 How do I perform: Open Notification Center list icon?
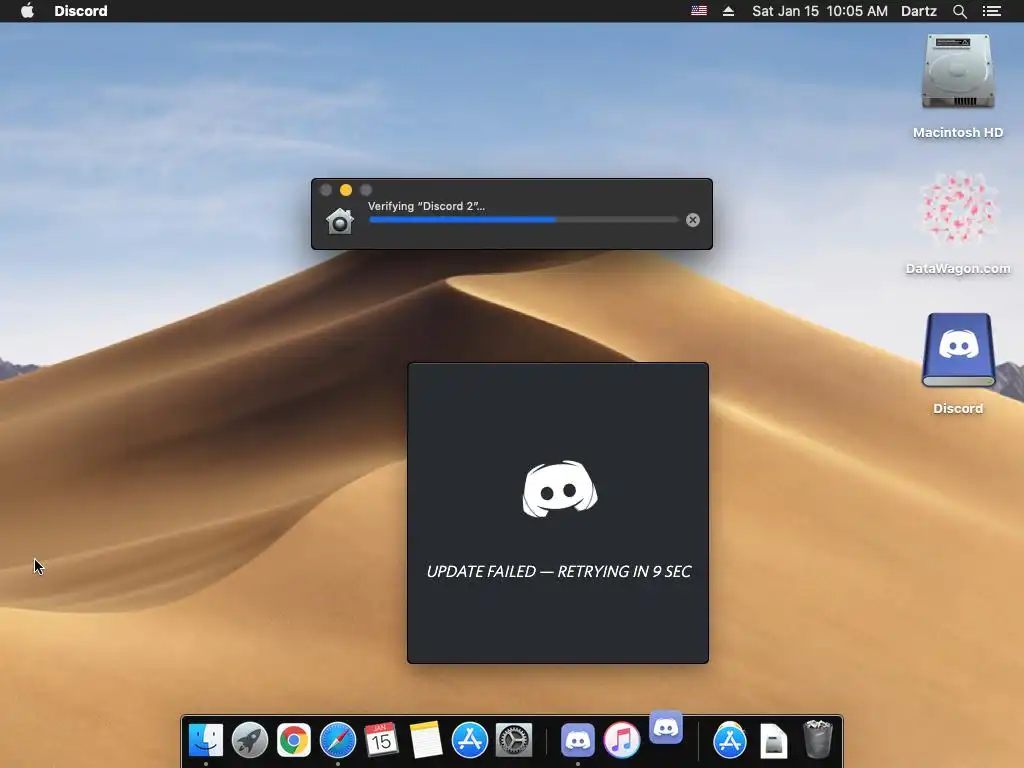click(991, 11)
